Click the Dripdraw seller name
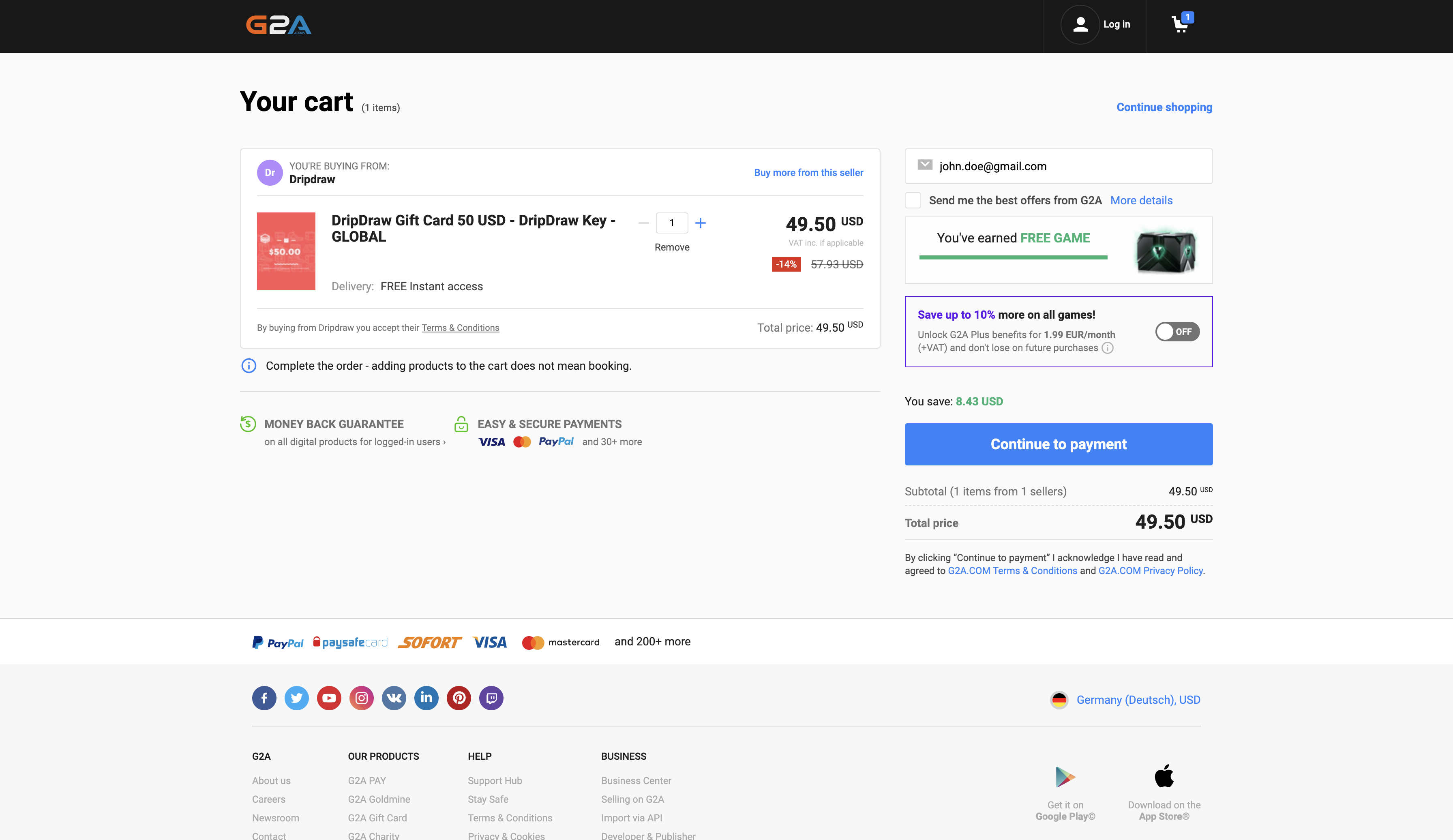Image resolution: width=1453 pixels, height=840 pixels. [312, 179]
